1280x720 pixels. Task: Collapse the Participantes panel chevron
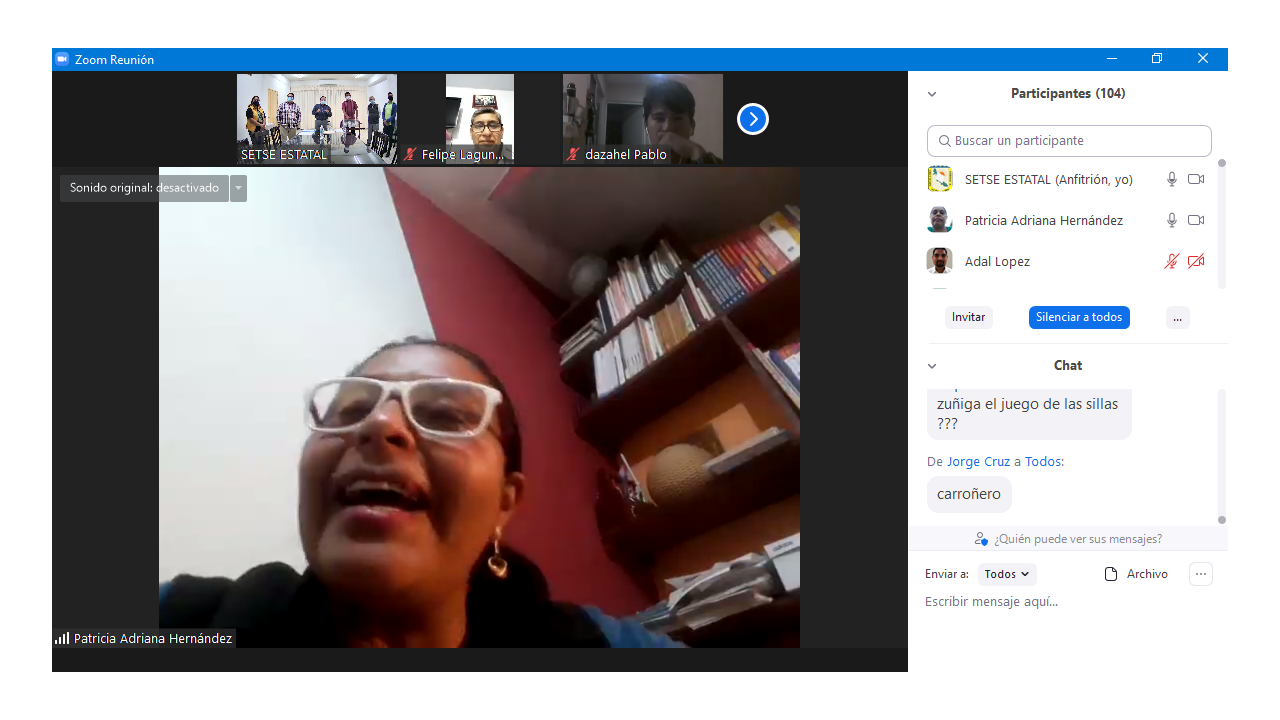tap(932, 94)
